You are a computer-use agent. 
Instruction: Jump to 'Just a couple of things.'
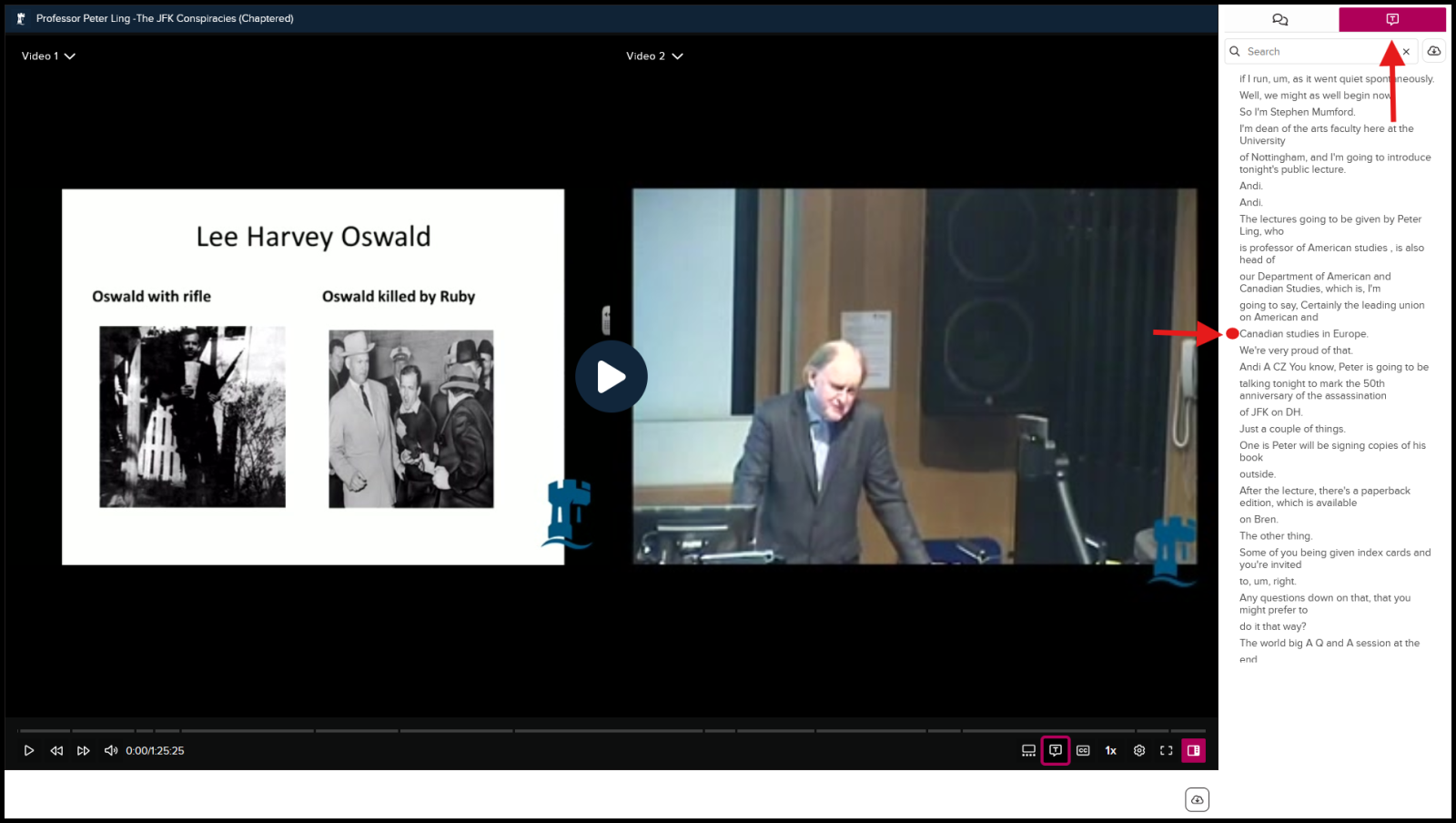[1292, 429]
